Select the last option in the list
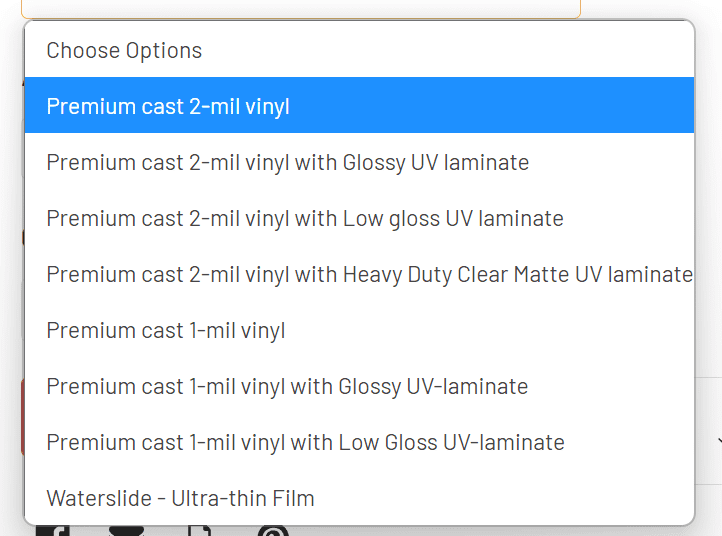The height and width of the screenshot is (536, 722). (x=180, y=498)
